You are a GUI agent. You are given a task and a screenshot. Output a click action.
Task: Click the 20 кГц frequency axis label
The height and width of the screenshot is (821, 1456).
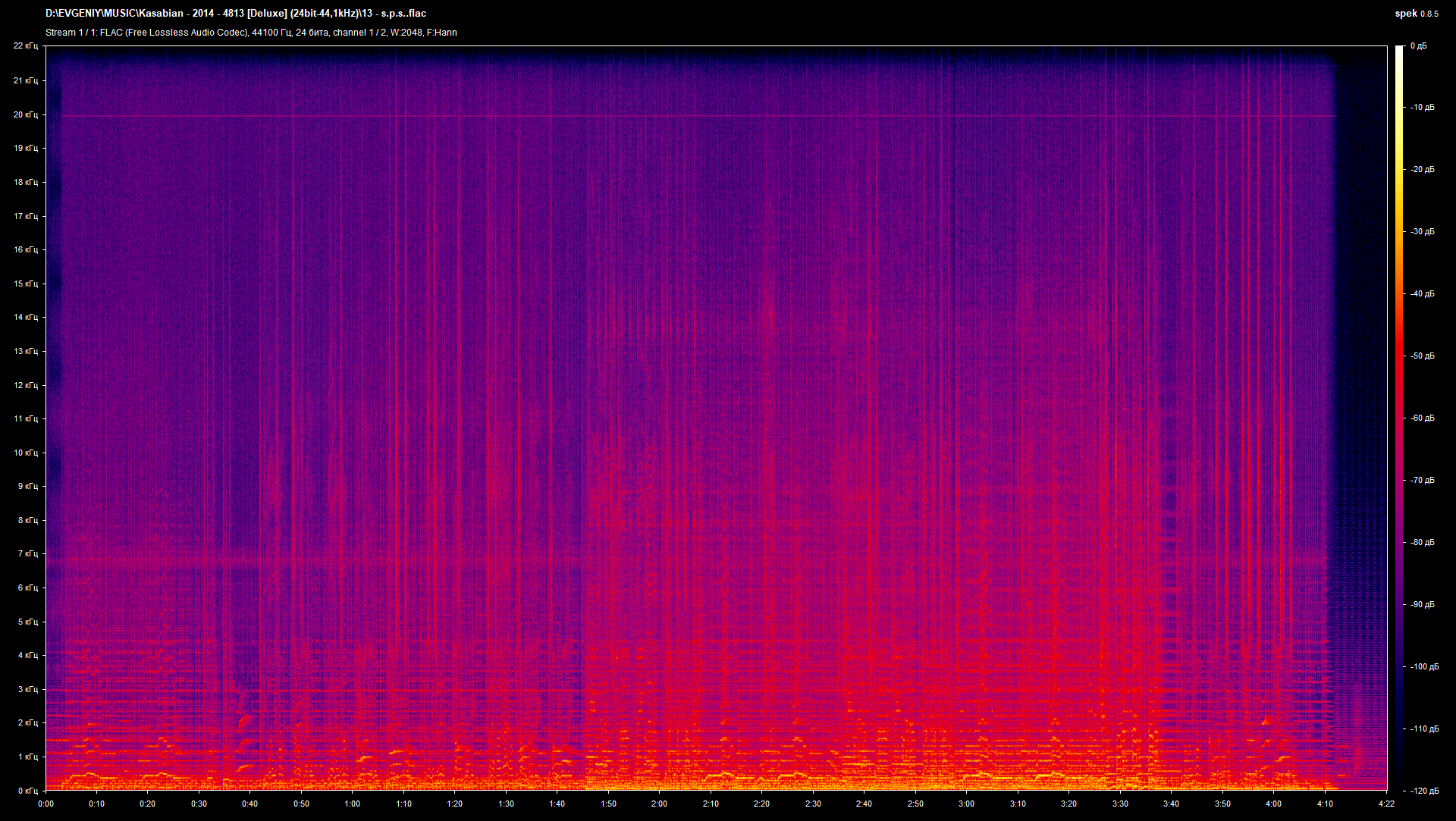(x=25, y=114)
